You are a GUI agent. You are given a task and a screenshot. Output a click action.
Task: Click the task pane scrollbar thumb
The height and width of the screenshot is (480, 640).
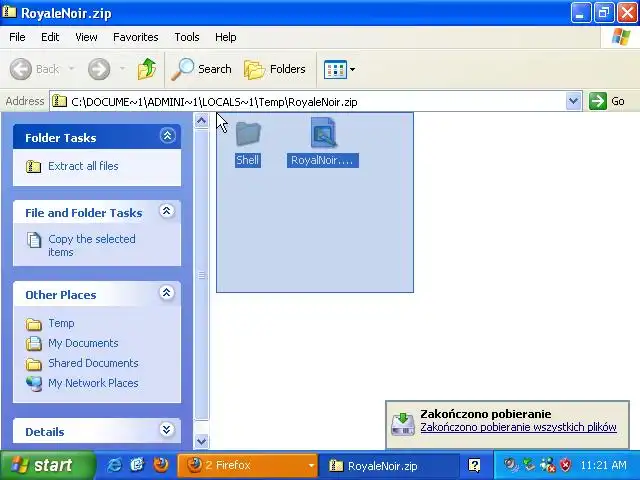click(201, 275)
